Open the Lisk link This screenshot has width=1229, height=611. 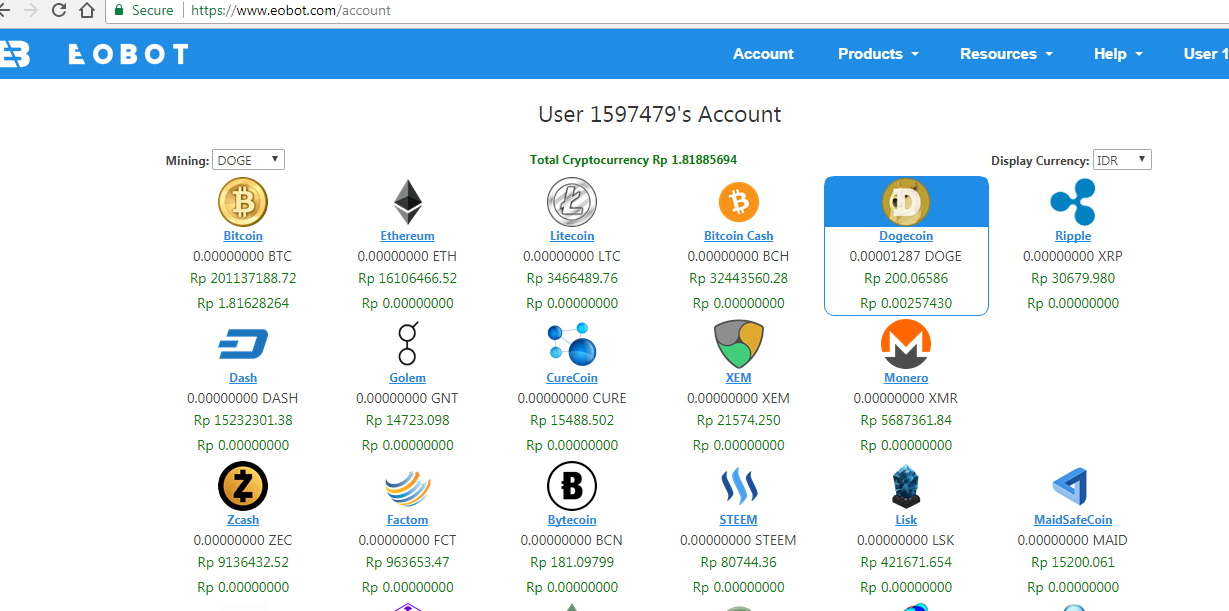pos(906,520)
